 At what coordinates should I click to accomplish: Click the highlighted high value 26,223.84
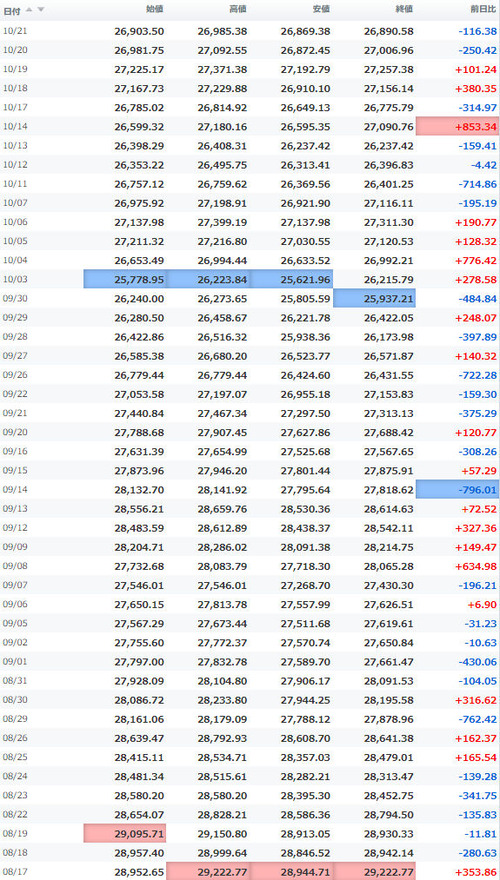pos(208,279)
